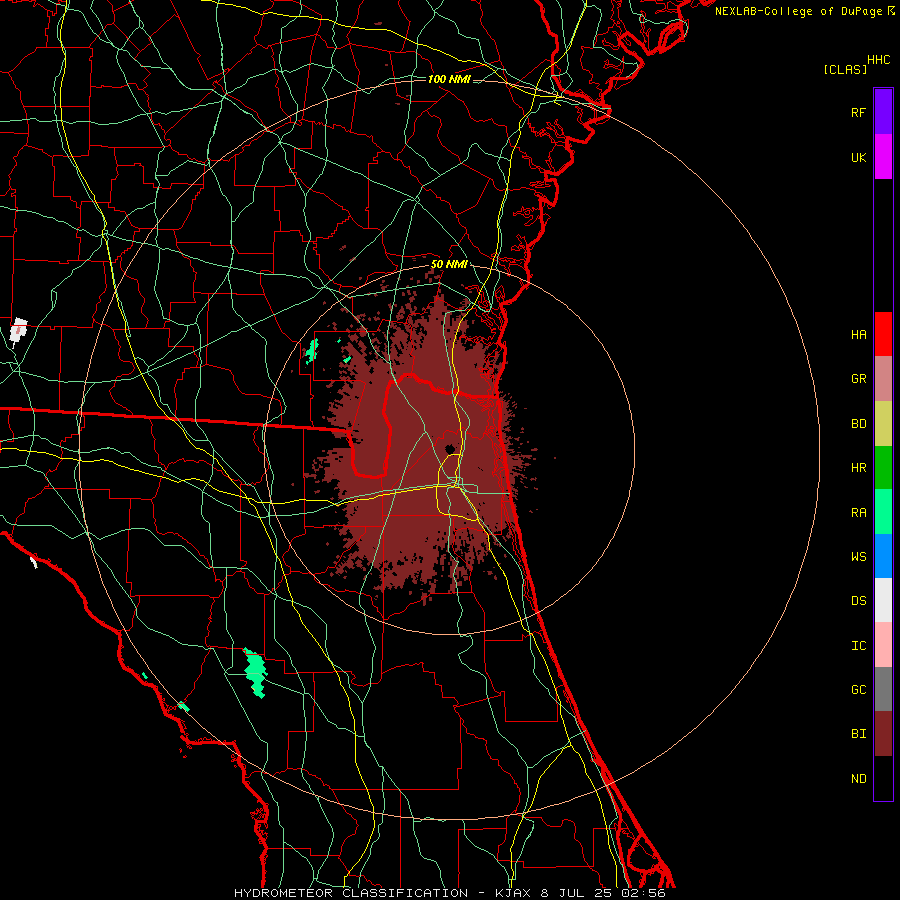Select the IC light pink legend swatch

tap(883, 645)
